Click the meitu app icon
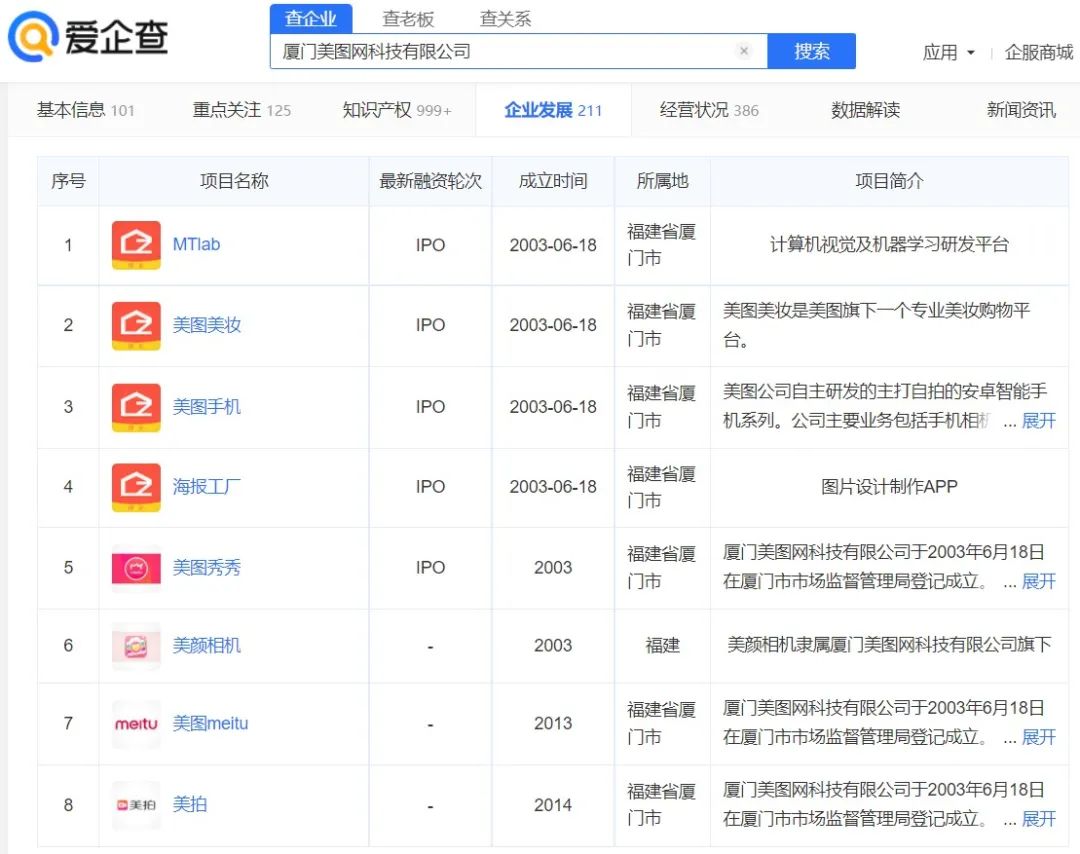This screenshot has height=854, width=1080. 135,724
